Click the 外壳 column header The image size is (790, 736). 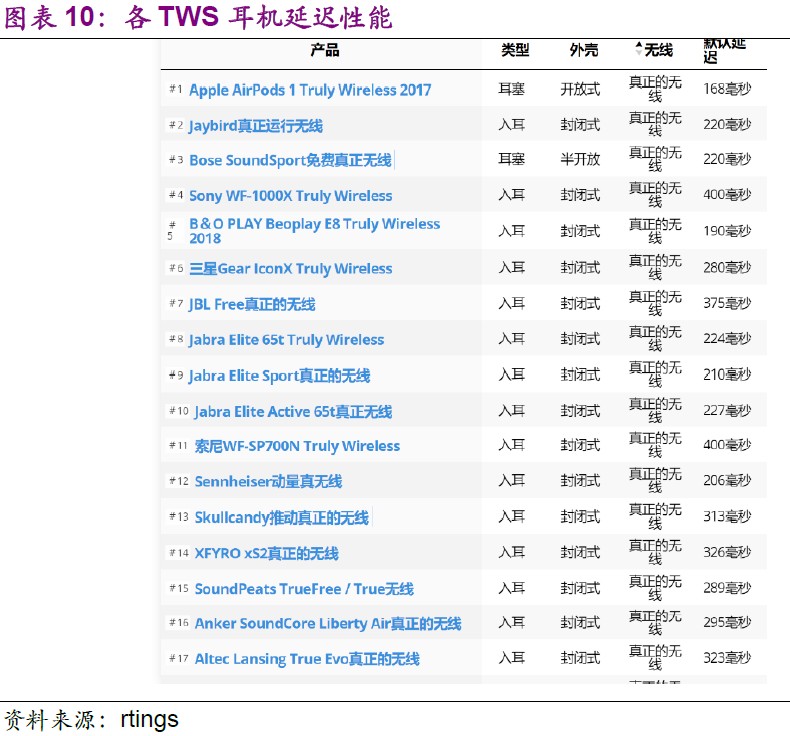click(x=584, y=50)
